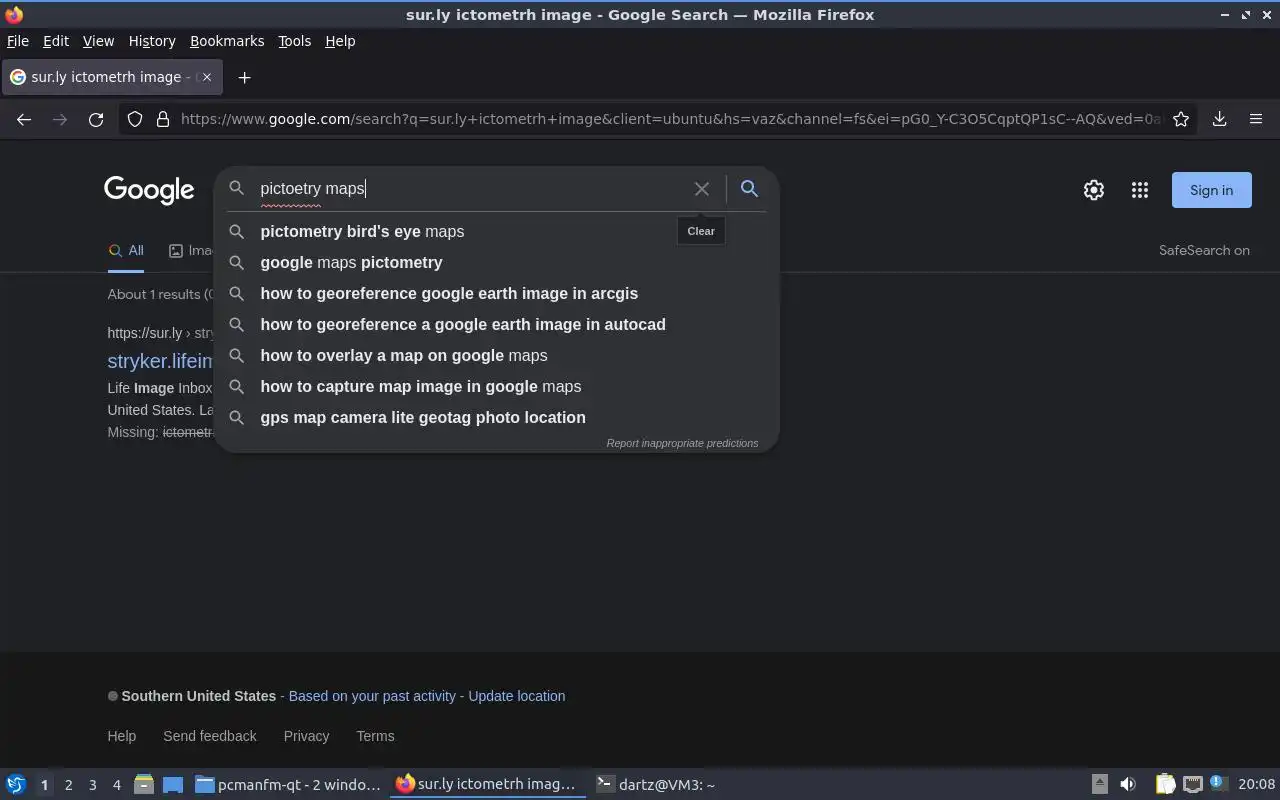Open the volume control in the system tray
The height and width of the screenshot is (800, 1280).
click(x=1128, y=784)
